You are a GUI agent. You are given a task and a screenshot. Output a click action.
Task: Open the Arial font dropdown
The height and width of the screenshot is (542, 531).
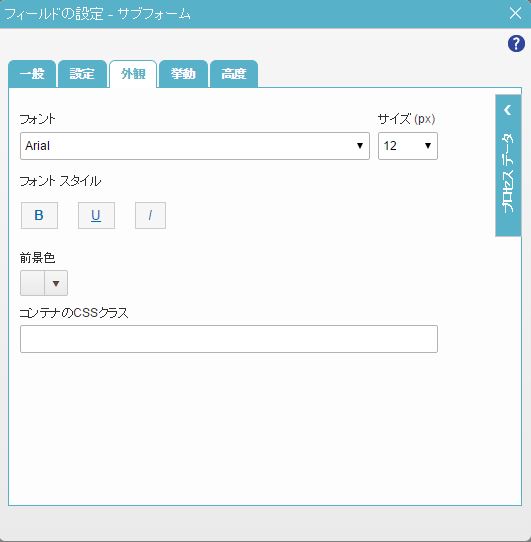195,146
